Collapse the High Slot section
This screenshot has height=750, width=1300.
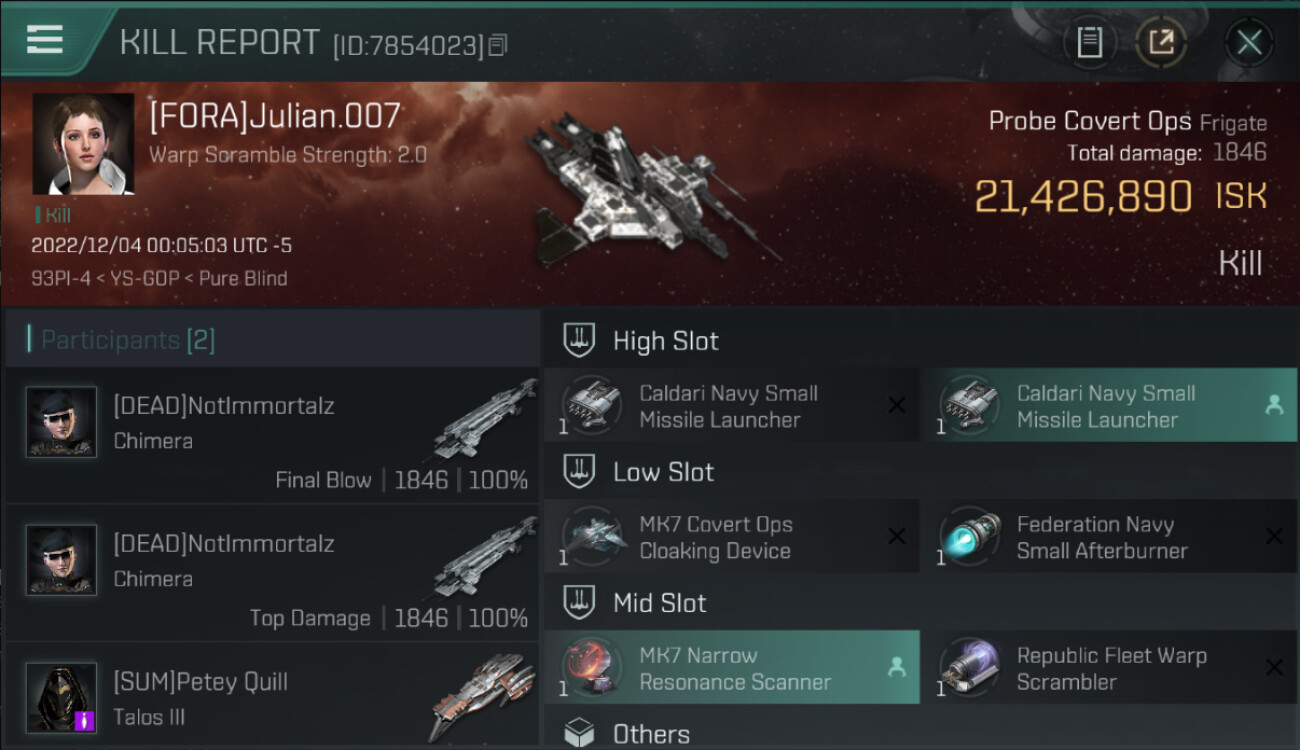point(641,341)
